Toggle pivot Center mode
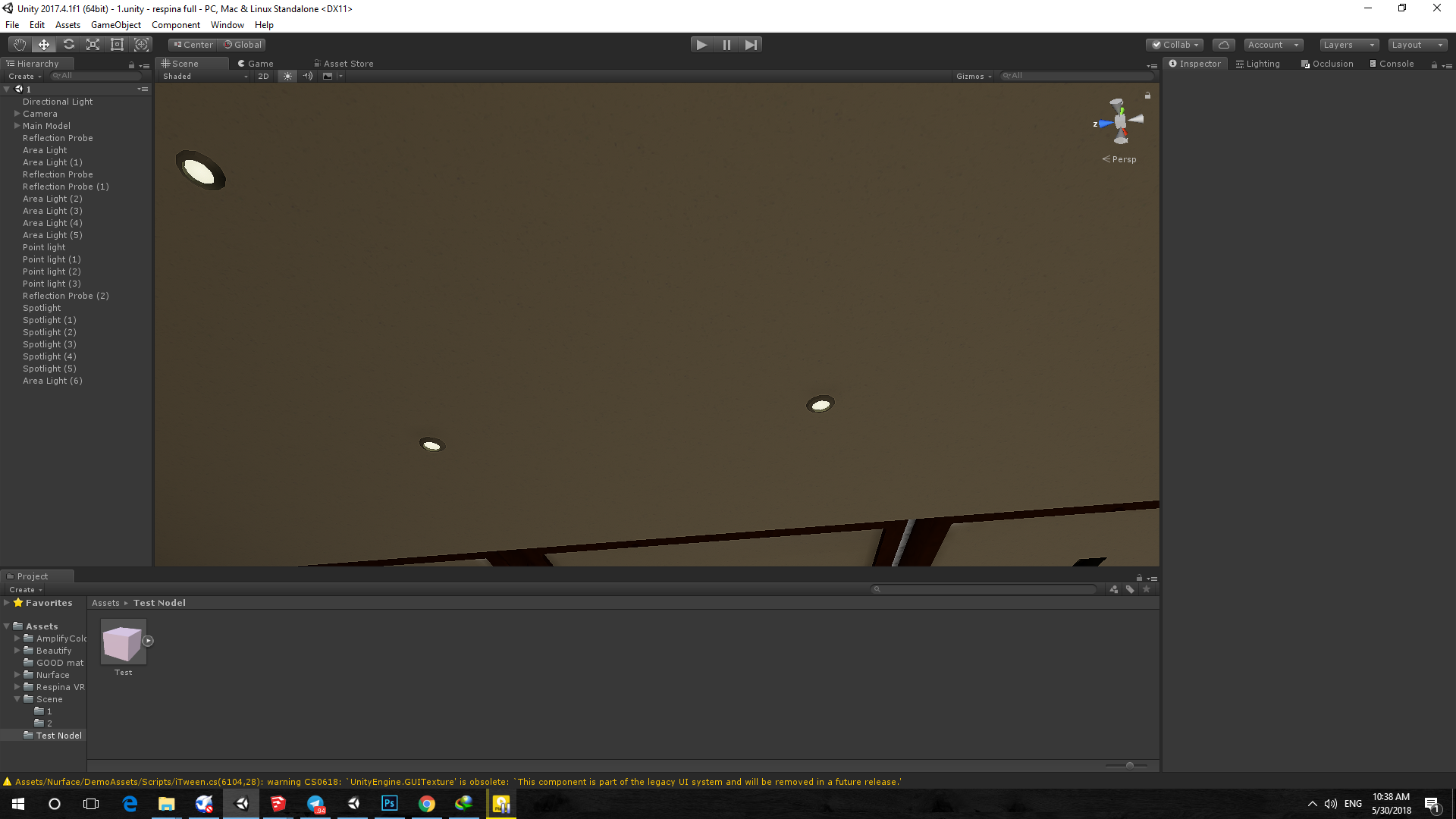Screen dimensions: 1456x819 tap(193, 45)
